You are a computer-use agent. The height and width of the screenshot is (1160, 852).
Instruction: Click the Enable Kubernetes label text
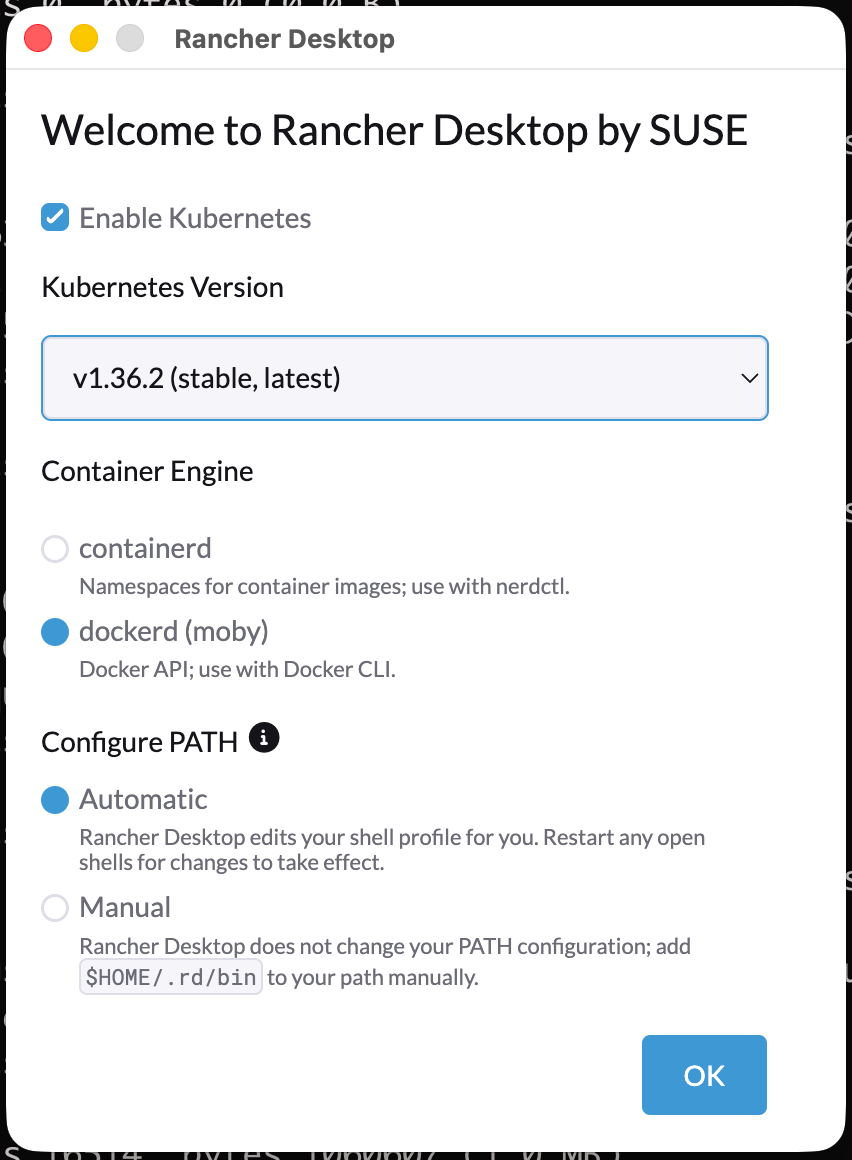pos(195,218)
